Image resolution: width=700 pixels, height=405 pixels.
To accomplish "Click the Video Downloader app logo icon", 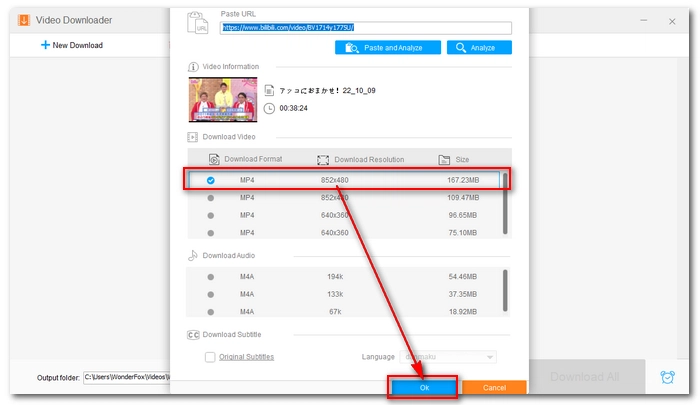I will pos(21,19).
